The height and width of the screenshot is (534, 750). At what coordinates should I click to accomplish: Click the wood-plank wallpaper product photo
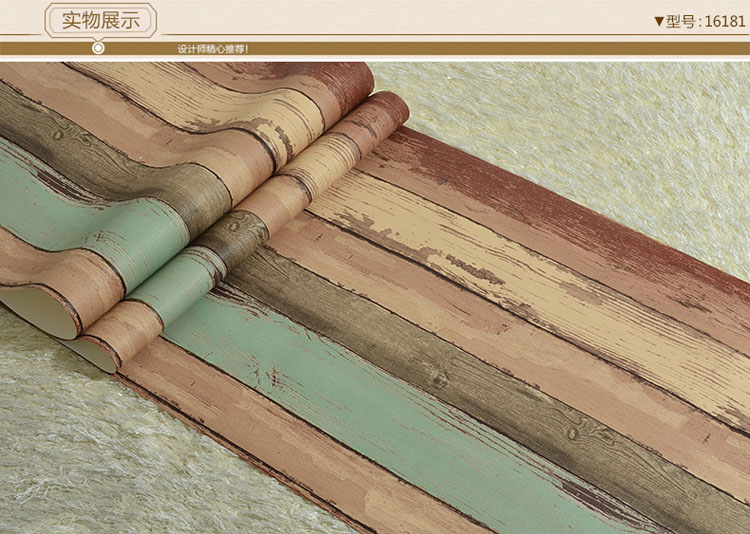(x=375, y=298)
